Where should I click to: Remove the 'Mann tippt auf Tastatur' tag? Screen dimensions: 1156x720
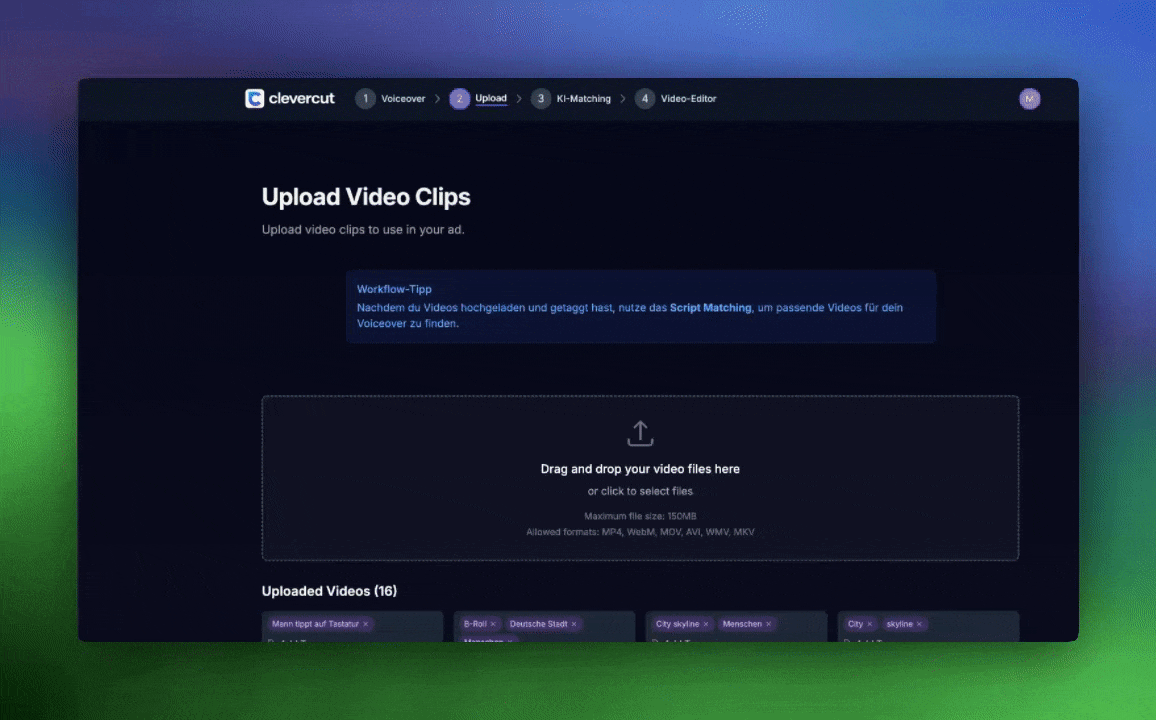coord(366,624)
